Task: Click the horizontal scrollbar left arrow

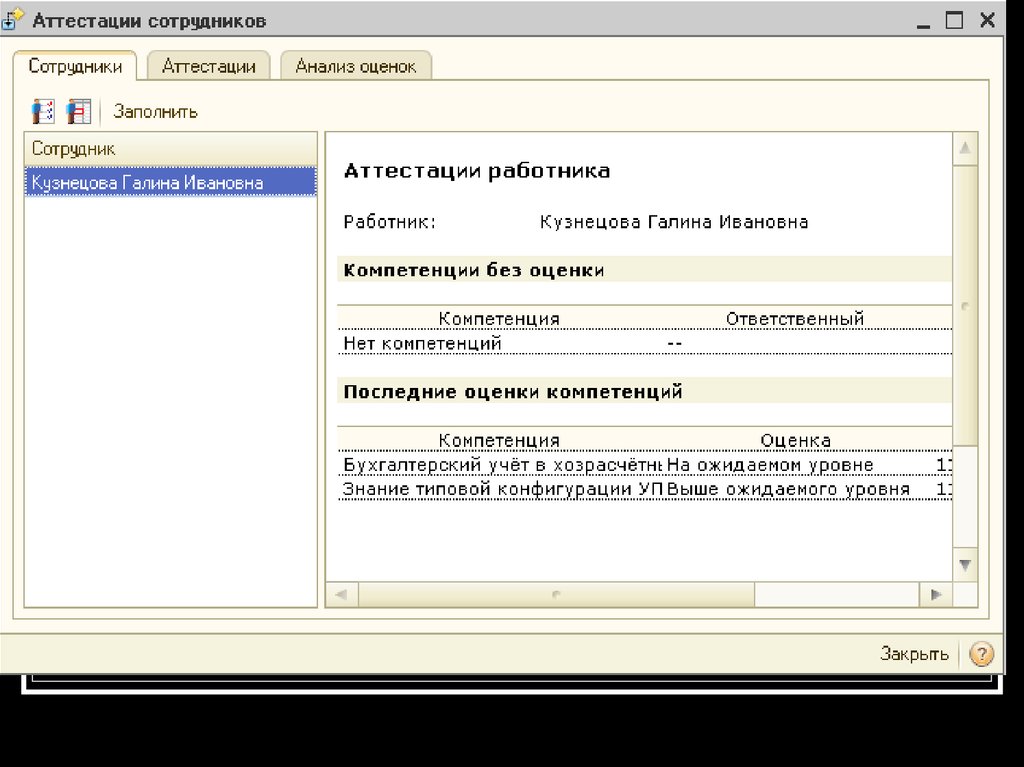Action: (341, 594)
